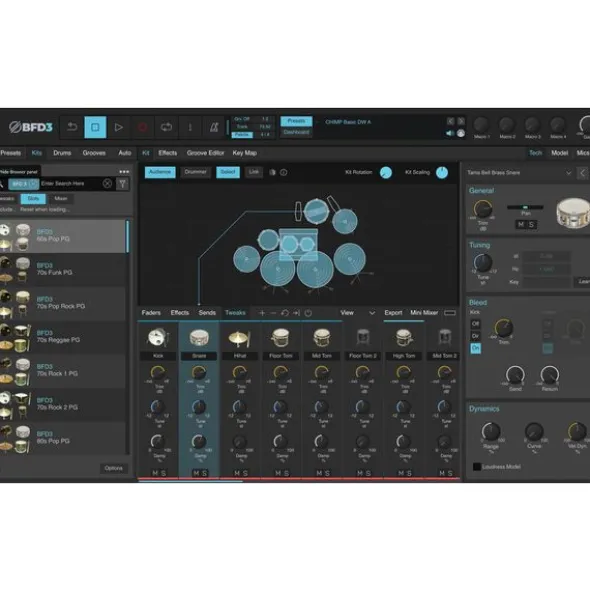Check the Loudness Model checkbox

(477, 467)
